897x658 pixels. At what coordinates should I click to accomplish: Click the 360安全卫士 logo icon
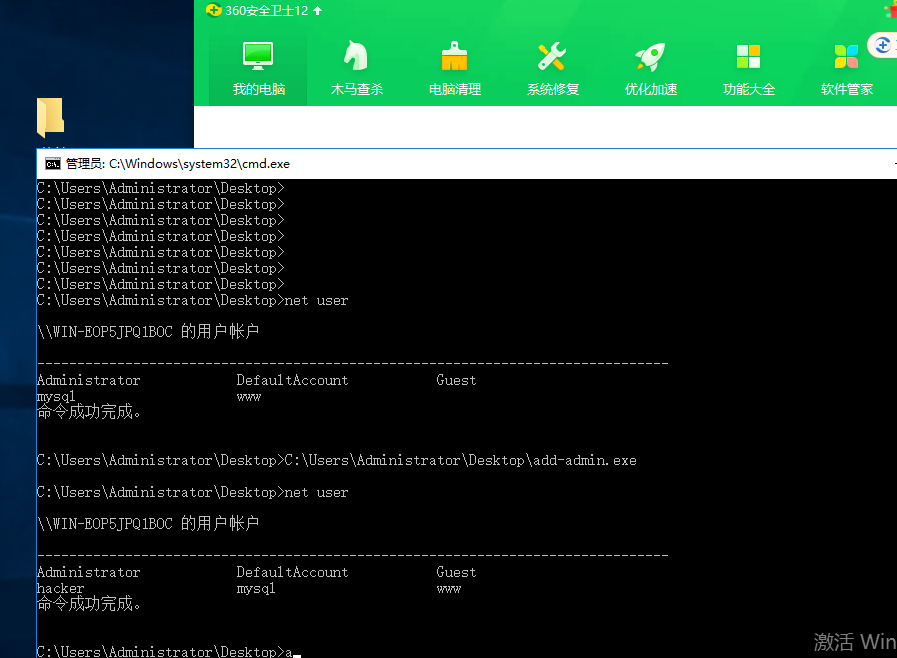214,10
